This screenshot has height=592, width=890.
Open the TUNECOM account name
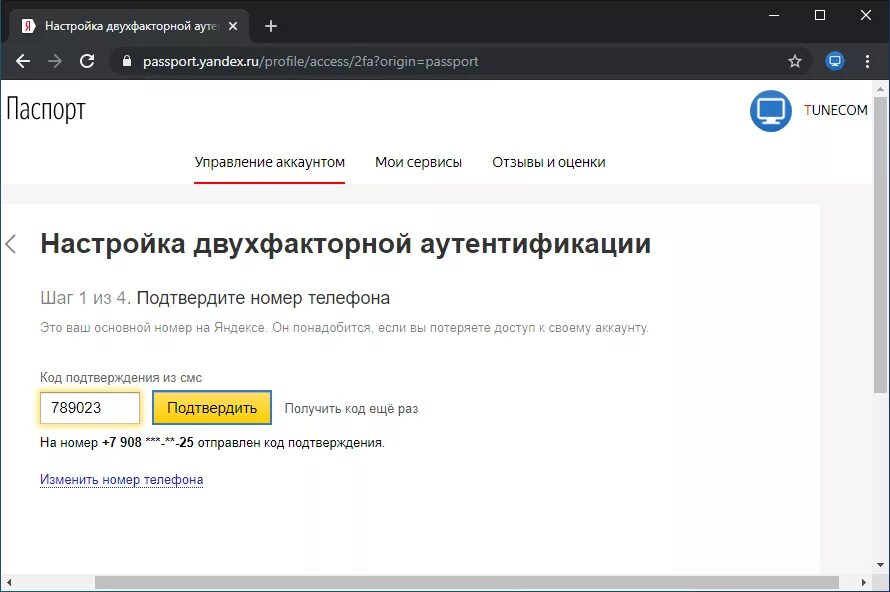click(x=835, y=110)
